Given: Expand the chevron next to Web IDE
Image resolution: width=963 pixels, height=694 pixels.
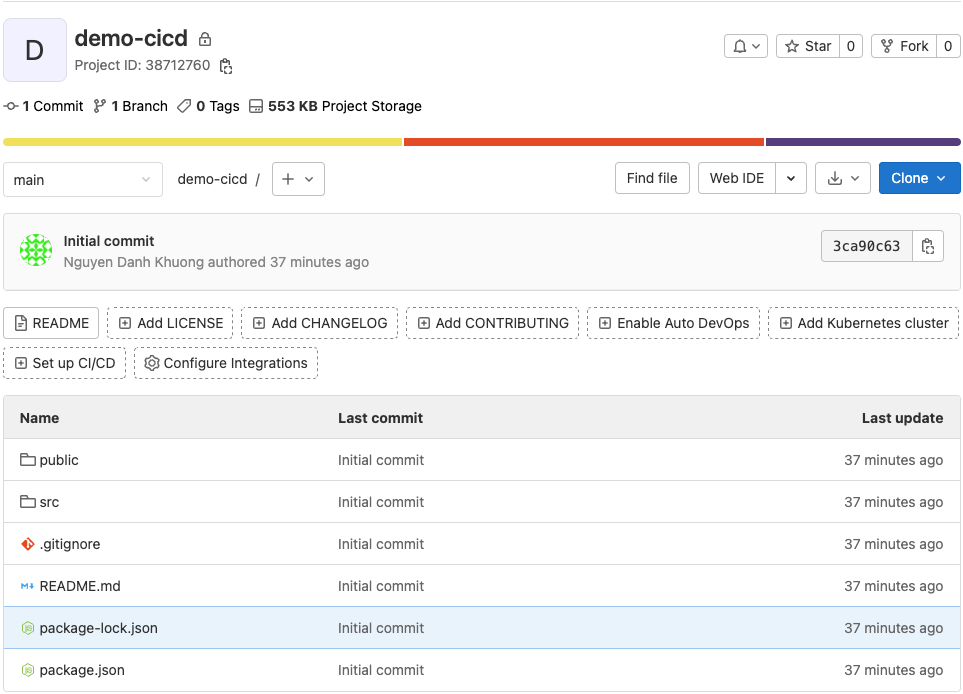Looking at the screenshot, I should click(791, 178).
